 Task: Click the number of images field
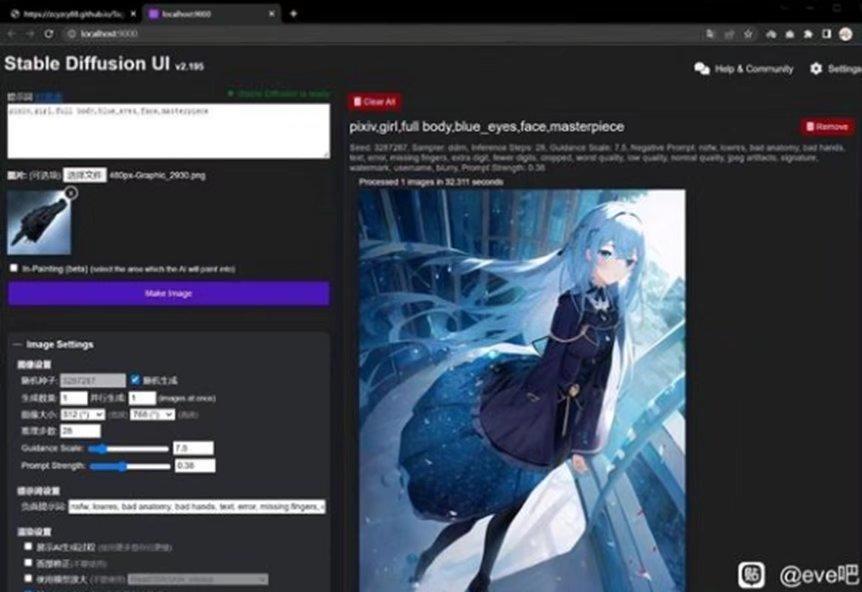click(x=74, y=397)
